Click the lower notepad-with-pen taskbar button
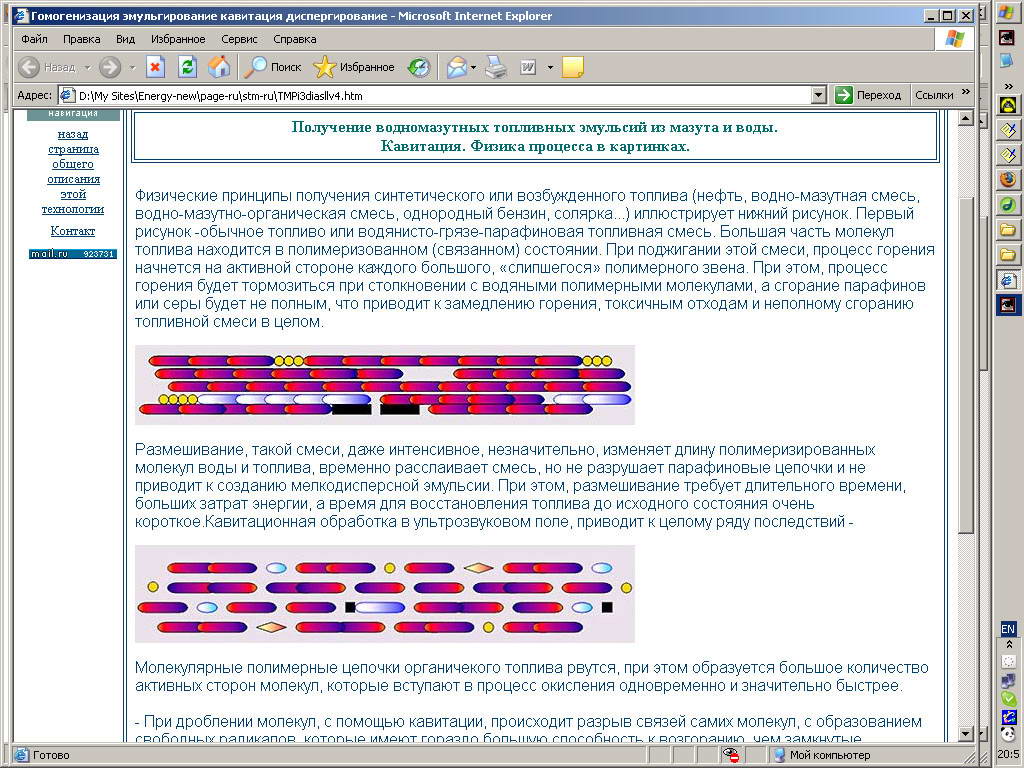This screenshot has width=1024, height=768. [x=1008, y=155]
